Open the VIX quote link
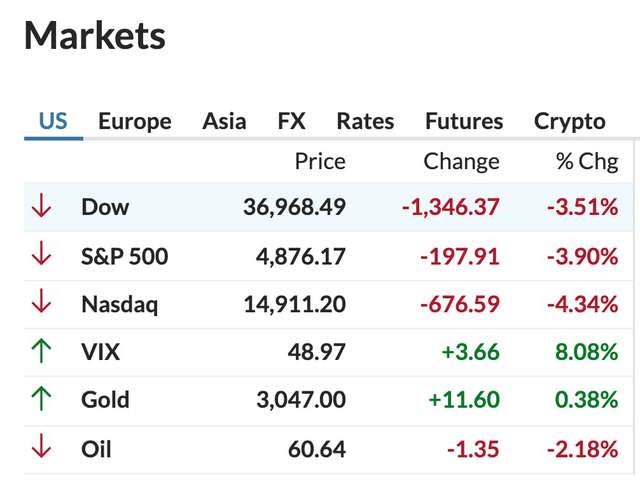 pyautogui.click(x=100, y=352)
